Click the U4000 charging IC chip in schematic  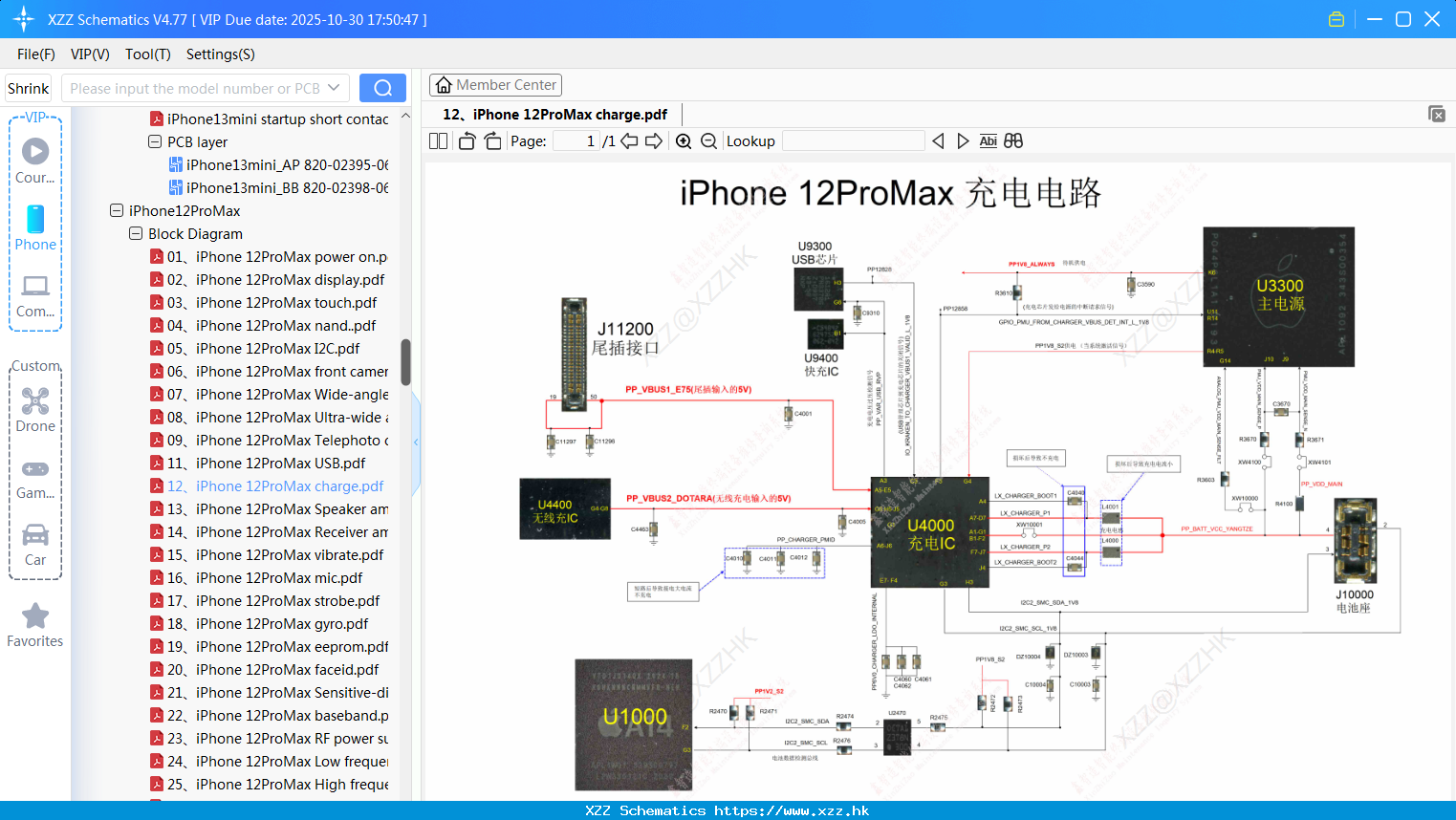pyautogui.click(x=930, y=532)
